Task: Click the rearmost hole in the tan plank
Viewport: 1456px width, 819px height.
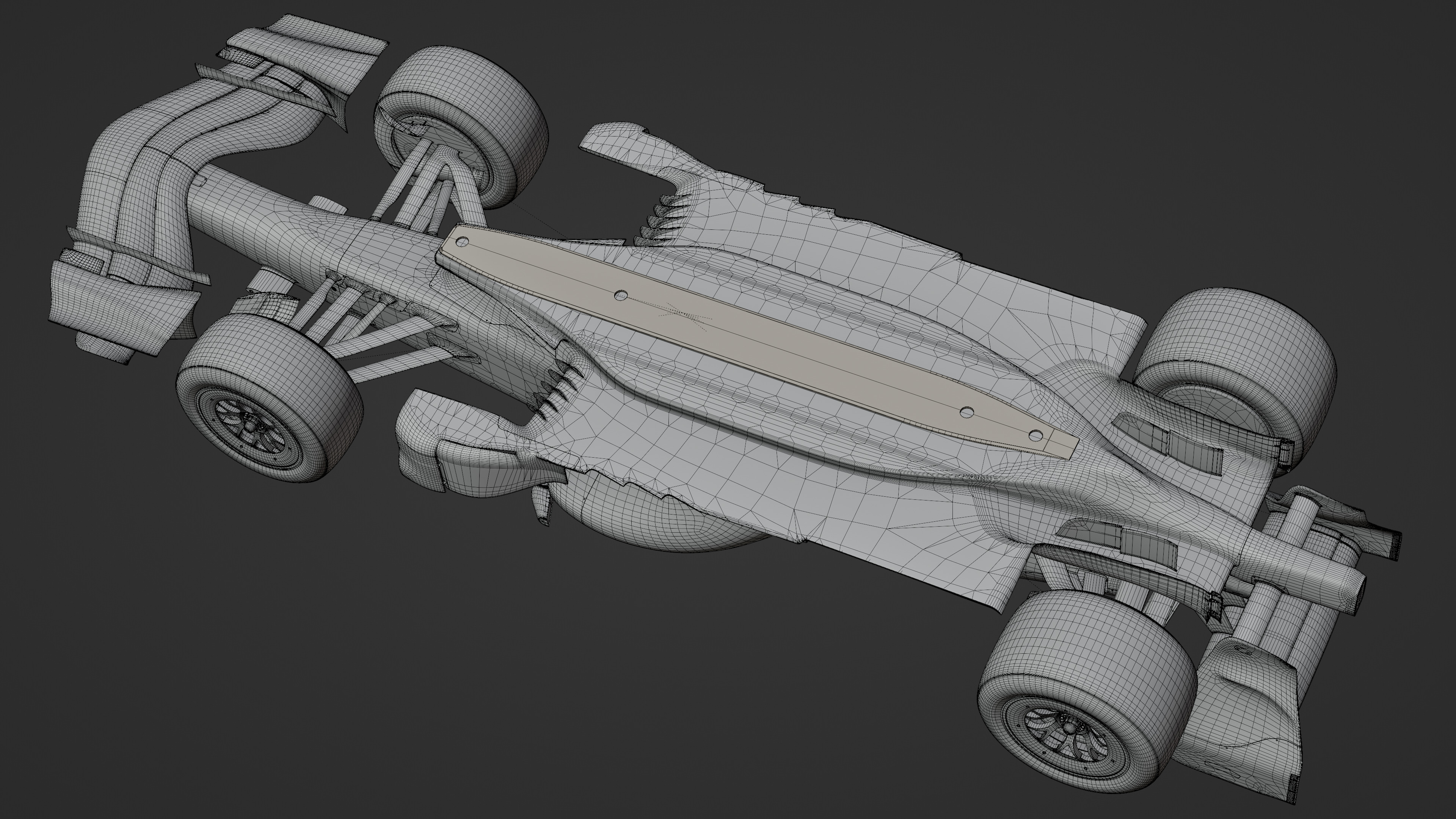Action: pos(1036,435)
